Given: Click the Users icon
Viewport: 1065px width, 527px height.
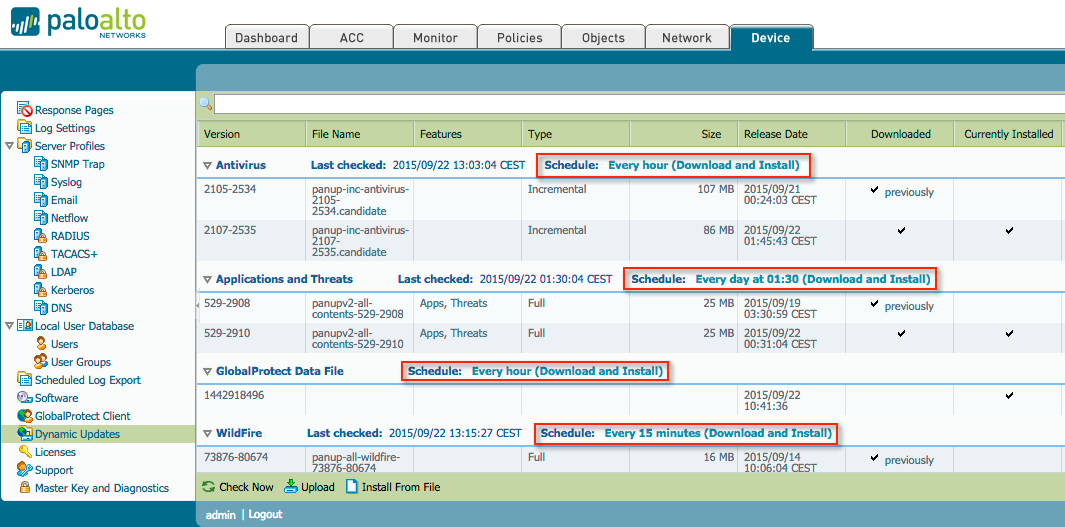Looking at the screenshot, I should click(x=41, y=344).
